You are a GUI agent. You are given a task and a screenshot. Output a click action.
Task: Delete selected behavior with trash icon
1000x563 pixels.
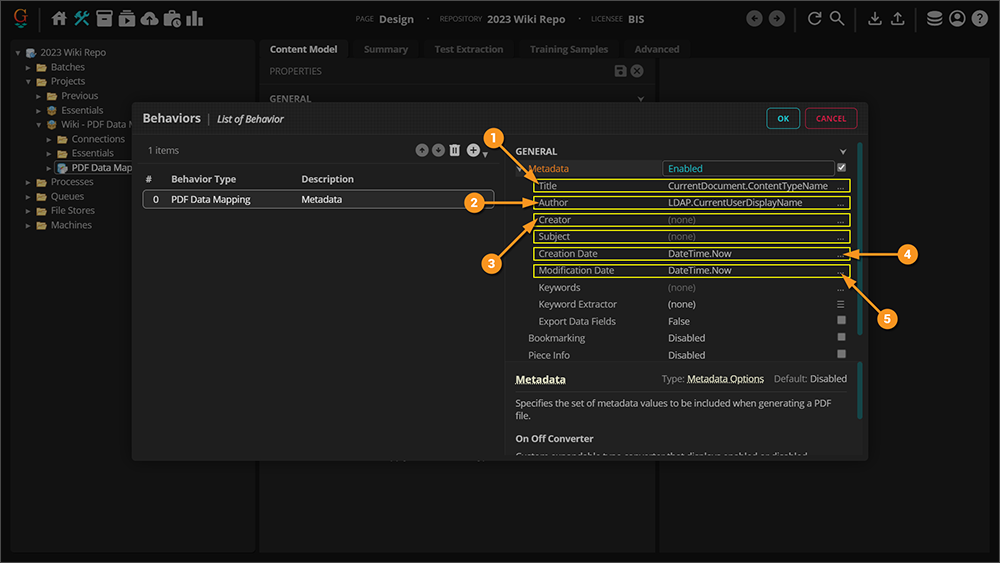click(x=455, y=150)
